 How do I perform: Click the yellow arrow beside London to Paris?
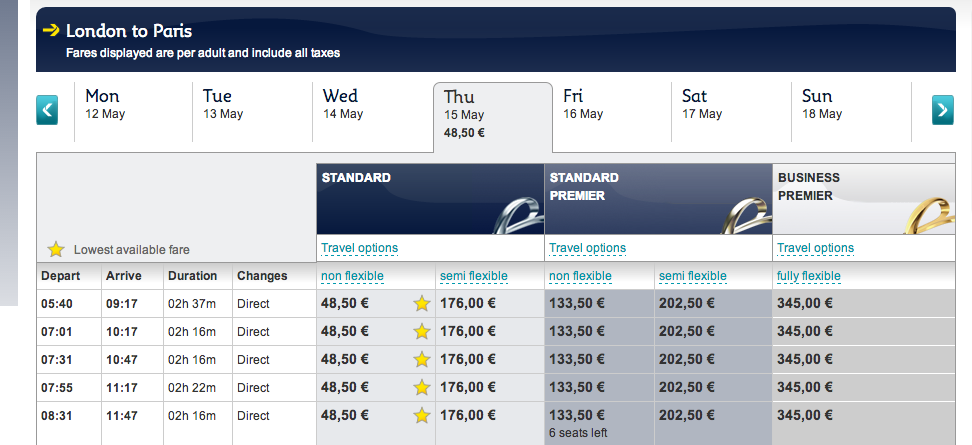pyautogui.click(x=51, y=30)
